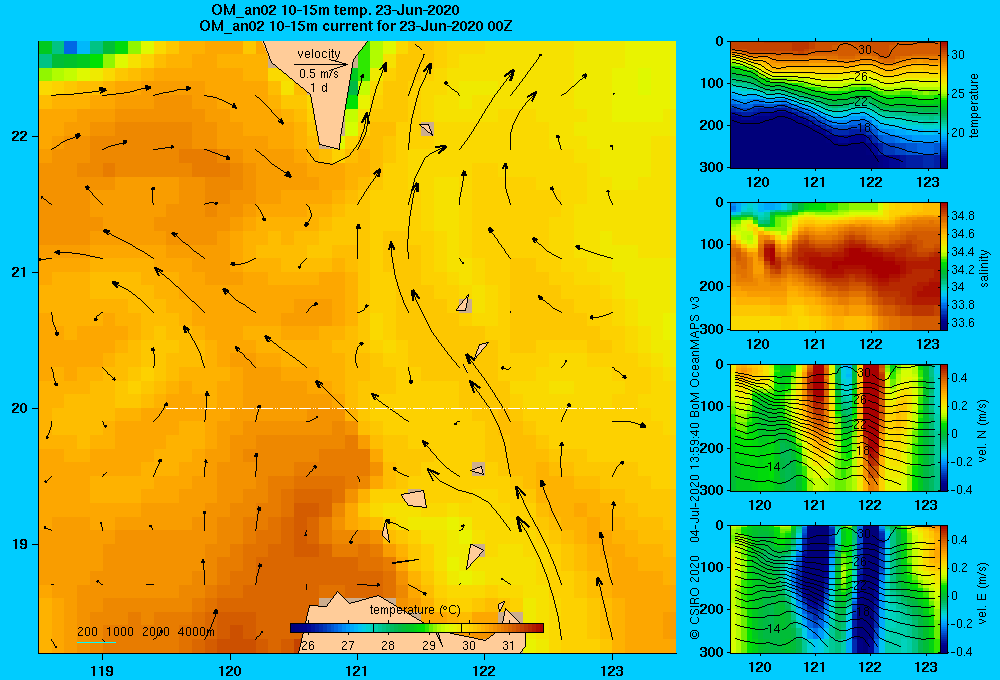The image size is (1000, 680).
Task: Click the 'vel. N (m/s)' color scale bar
Action: (x=944, y=427)
